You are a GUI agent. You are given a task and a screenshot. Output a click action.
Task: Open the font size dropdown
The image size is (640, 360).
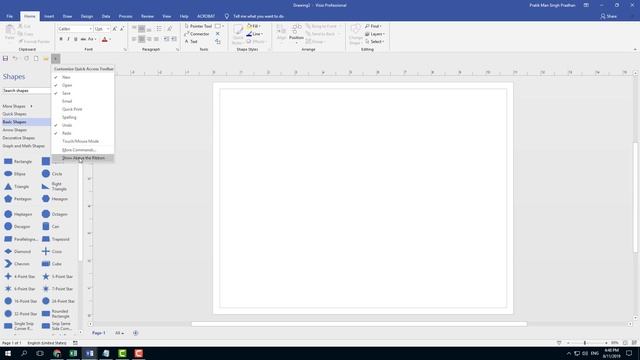[108, 29]
